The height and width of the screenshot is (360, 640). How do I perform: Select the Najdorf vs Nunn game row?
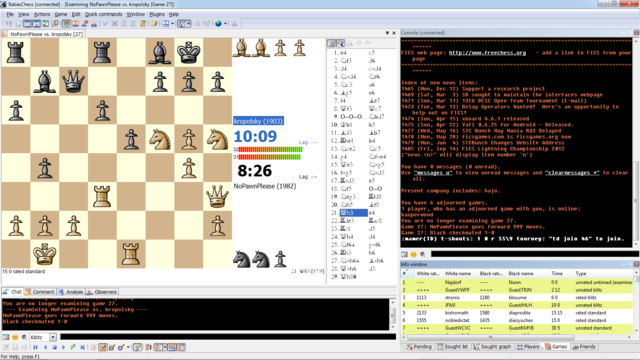[518, 282]
